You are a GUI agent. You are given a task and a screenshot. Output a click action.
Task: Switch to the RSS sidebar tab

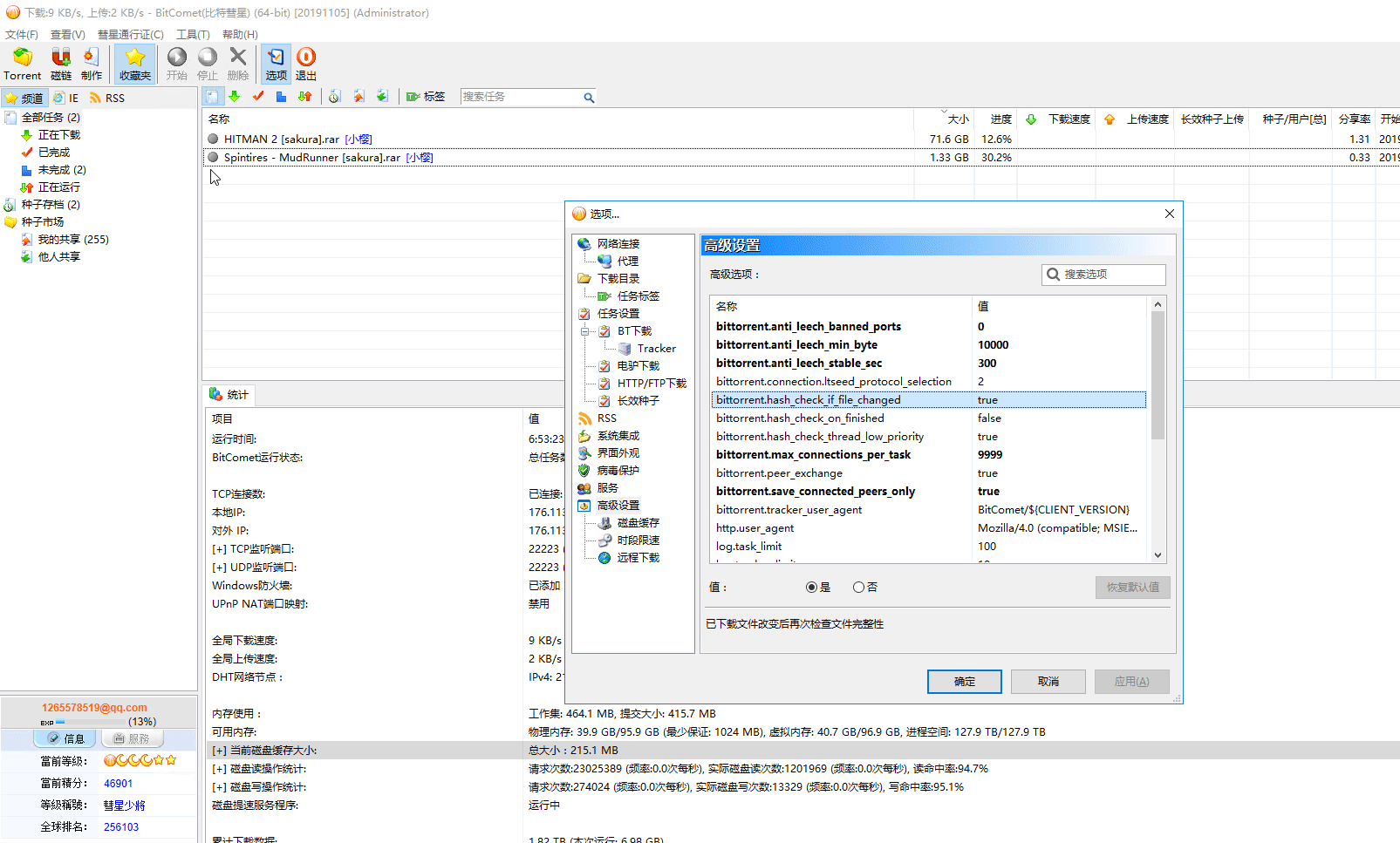(x=107, y=98)
